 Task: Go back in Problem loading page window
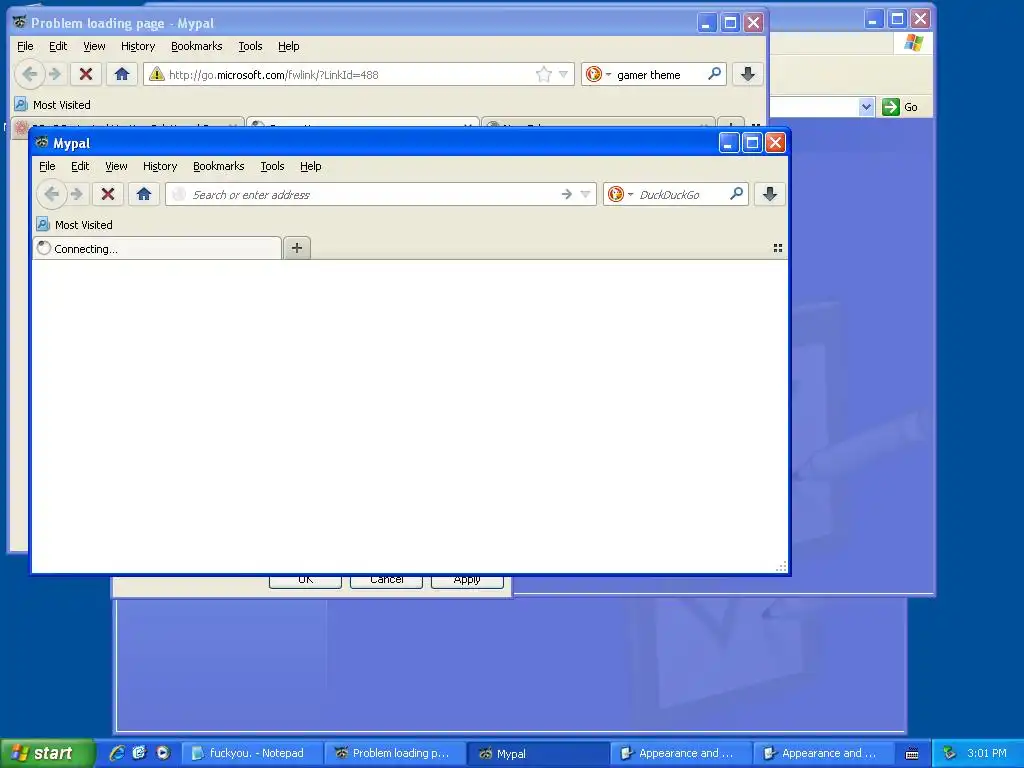(29, 74)
